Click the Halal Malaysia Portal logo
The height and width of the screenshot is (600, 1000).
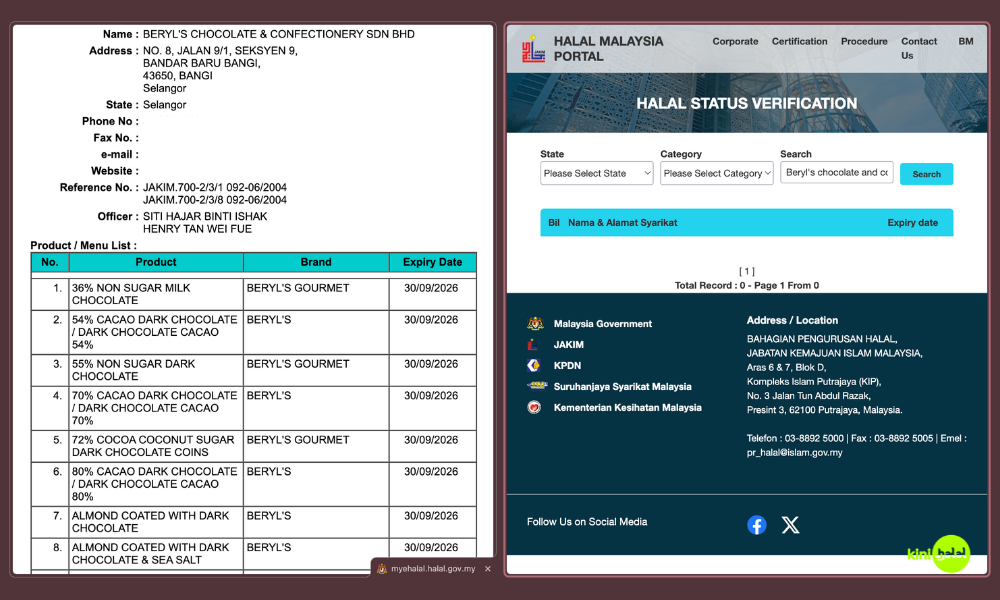(533, 48)
